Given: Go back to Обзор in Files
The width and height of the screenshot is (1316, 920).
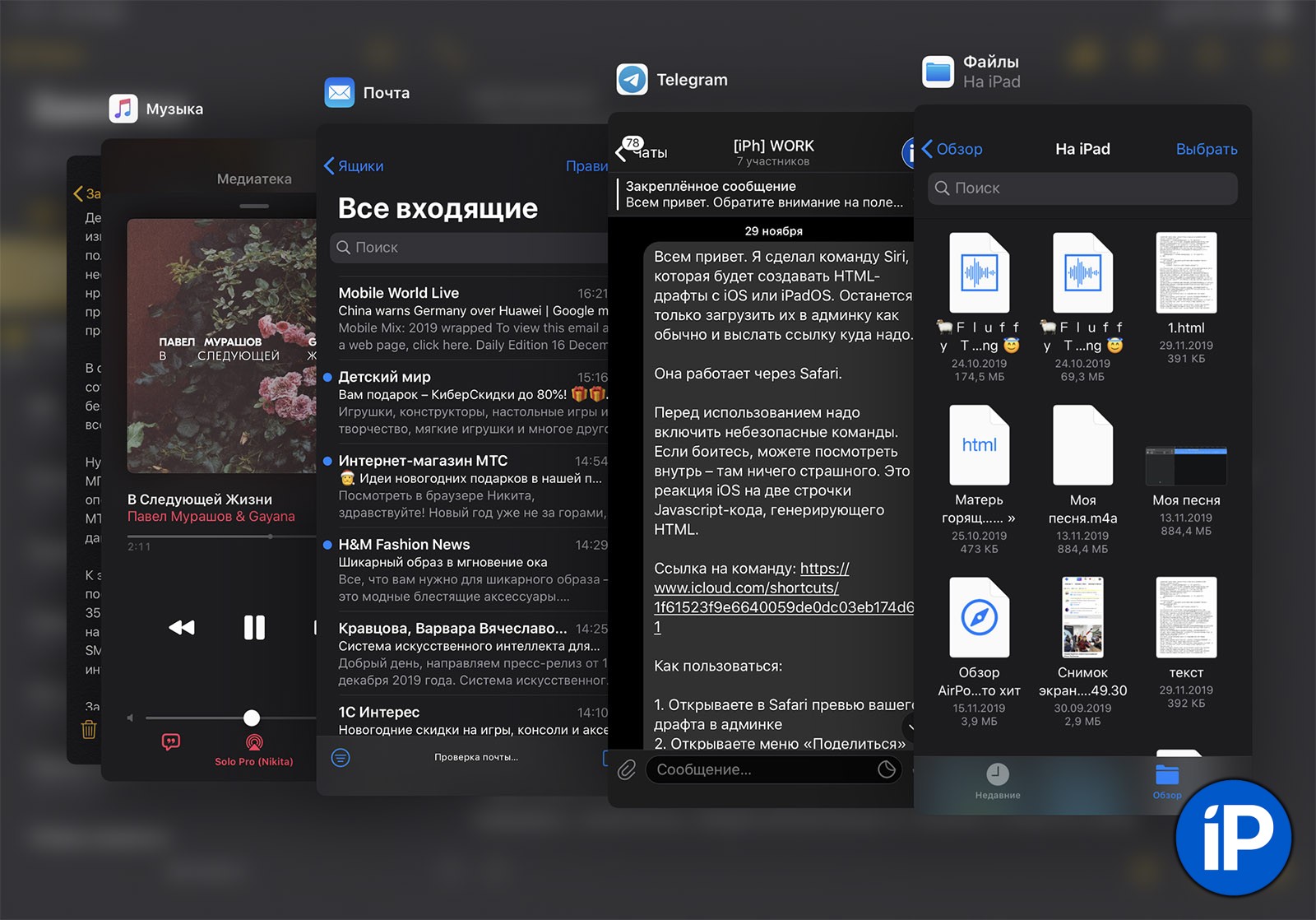Looking at the screenshot, I should click(952, 149).
